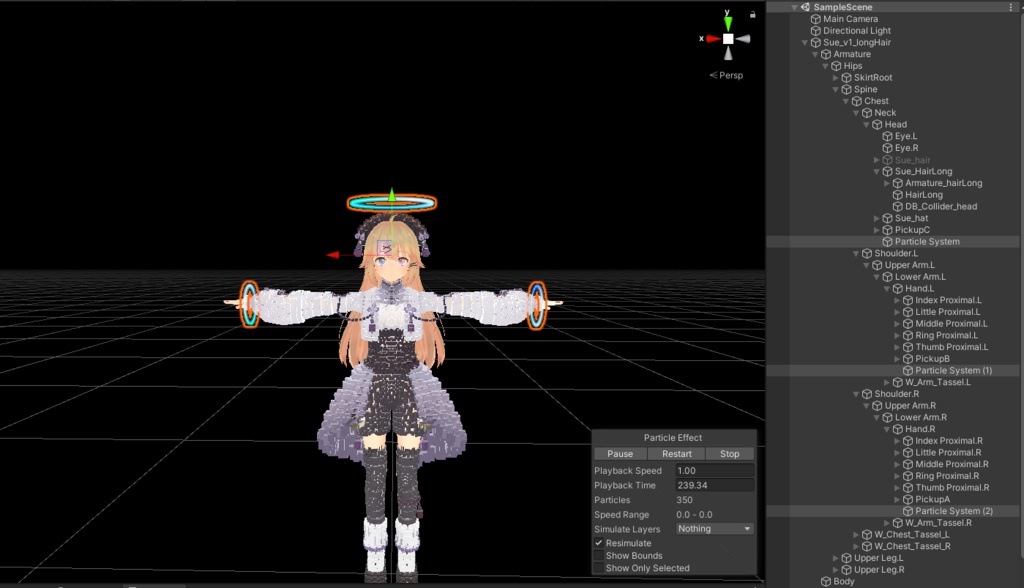Click the PickupA cube icon

908,499
